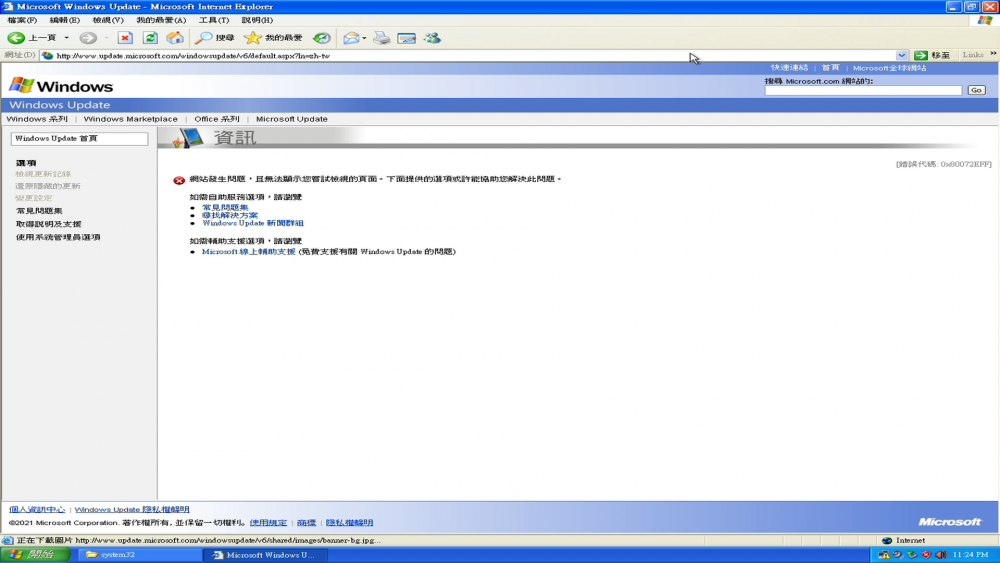Click the 開始 Start button
1000x563 pixels.
[x=35, y=555]
